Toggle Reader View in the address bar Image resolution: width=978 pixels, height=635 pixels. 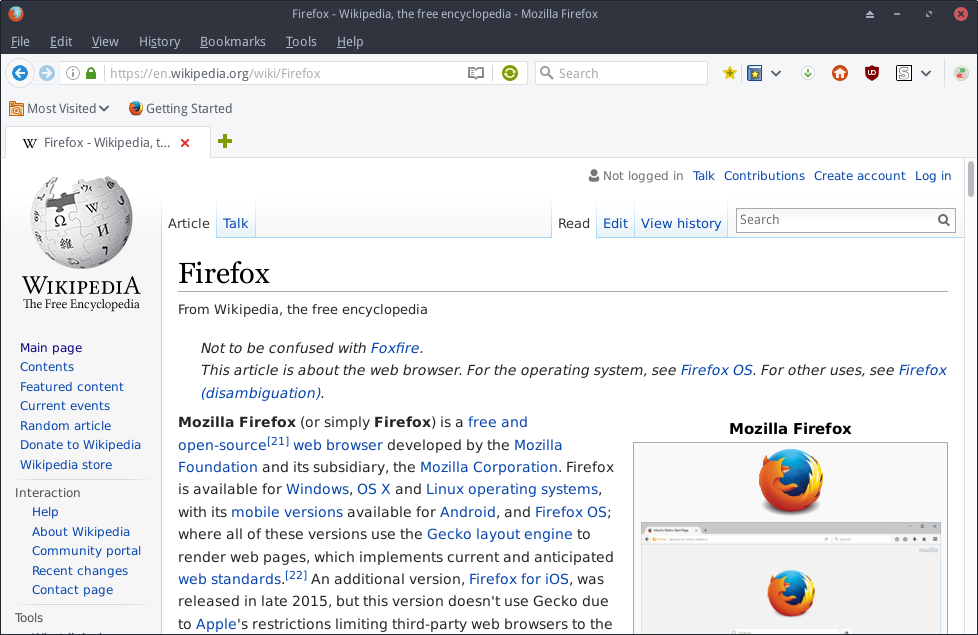pos(476,73)
